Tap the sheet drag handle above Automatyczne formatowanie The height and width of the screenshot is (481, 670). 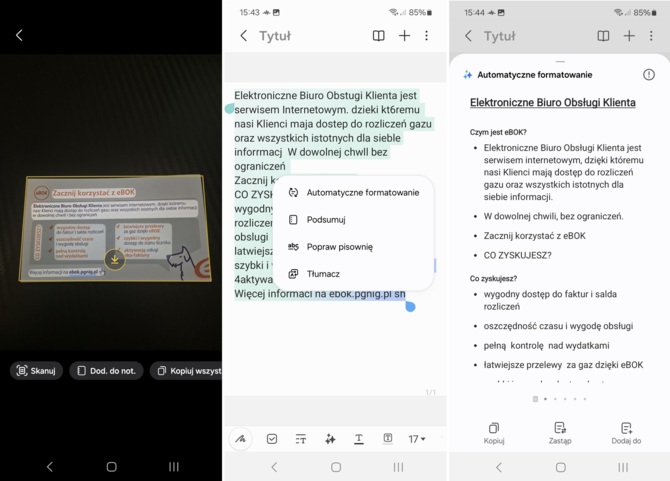(x=560, y=62)
